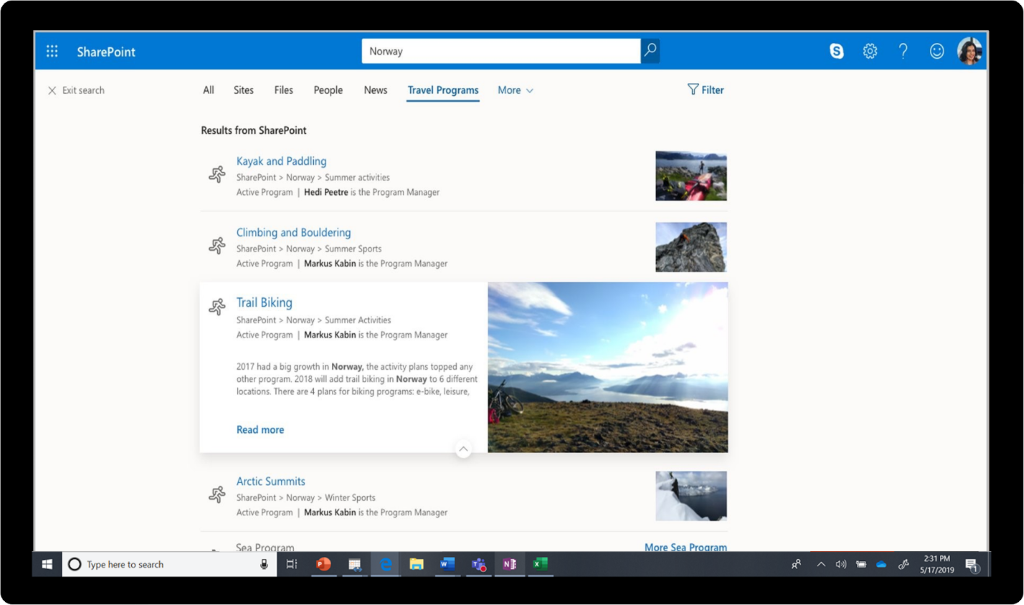1024x605 pixels.
Task: Open Microsoft Teams from the taskbar
Action: pyautogui.click(x=478, y=564)
